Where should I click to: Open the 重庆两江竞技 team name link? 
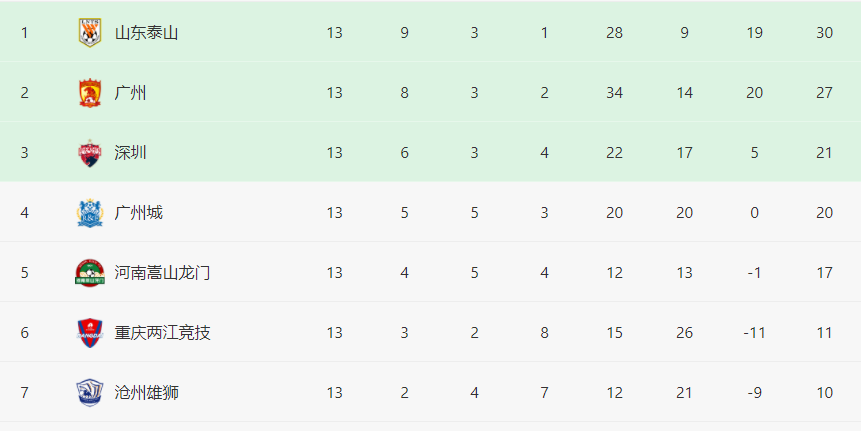coord(162,333)
